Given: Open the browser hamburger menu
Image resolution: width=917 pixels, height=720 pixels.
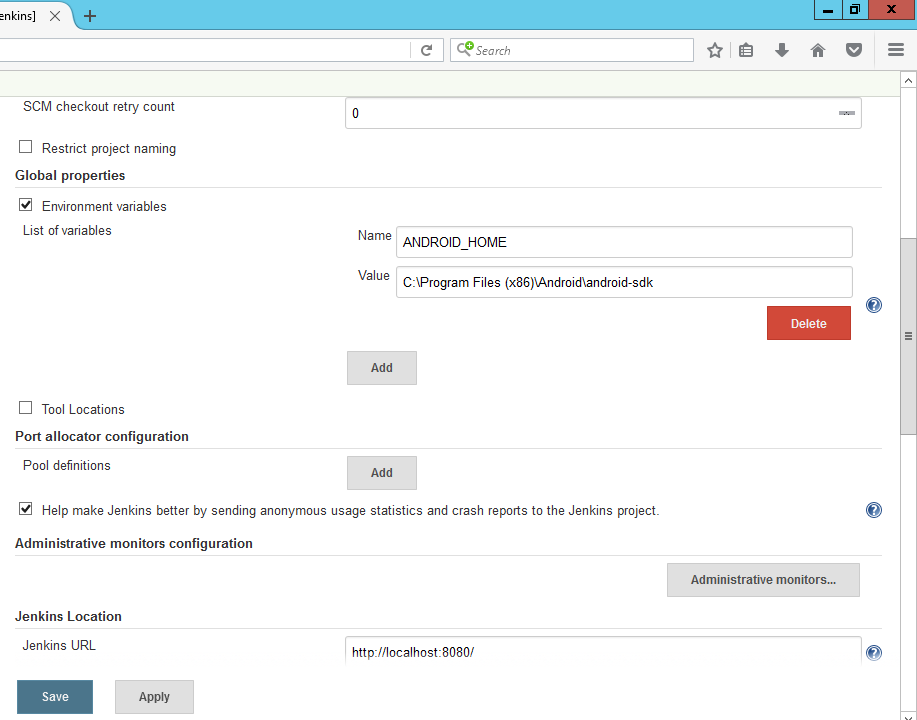Looking at the screenshot, I should [896, 50].
